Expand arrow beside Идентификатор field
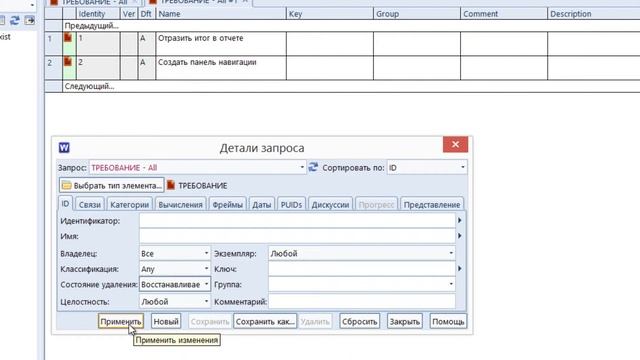 (460, 220)
